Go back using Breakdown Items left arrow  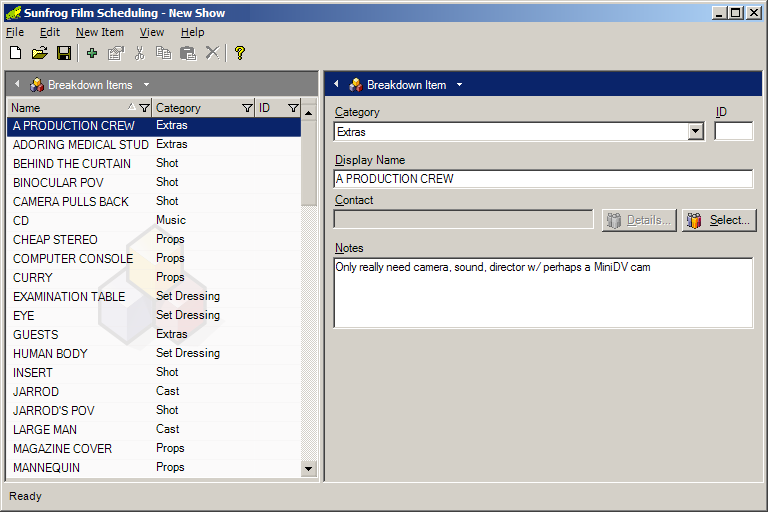click(x=17, y=84)
